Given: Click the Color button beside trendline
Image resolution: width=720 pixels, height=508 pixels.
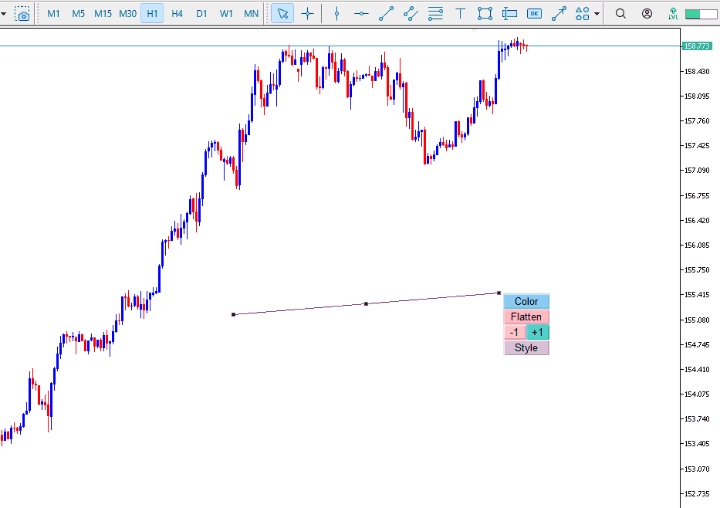Looking at the screenshot, I should [526, 301].
